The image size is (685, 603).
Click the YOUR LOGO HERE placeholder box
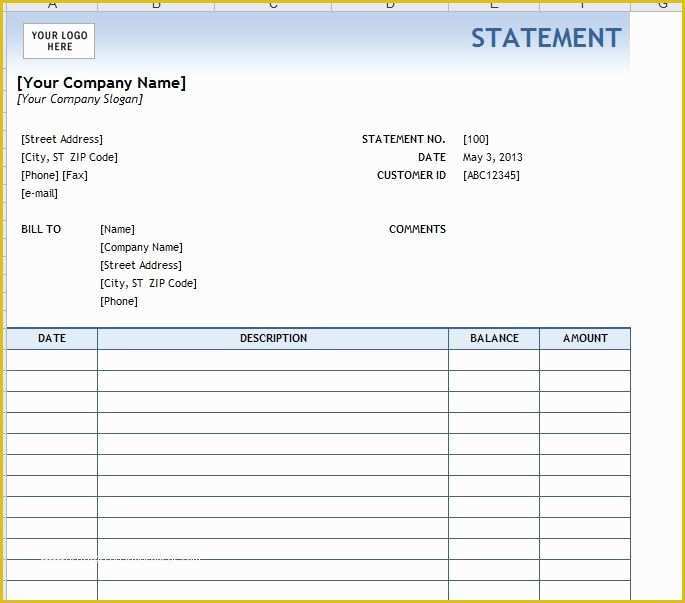(59, 41)
